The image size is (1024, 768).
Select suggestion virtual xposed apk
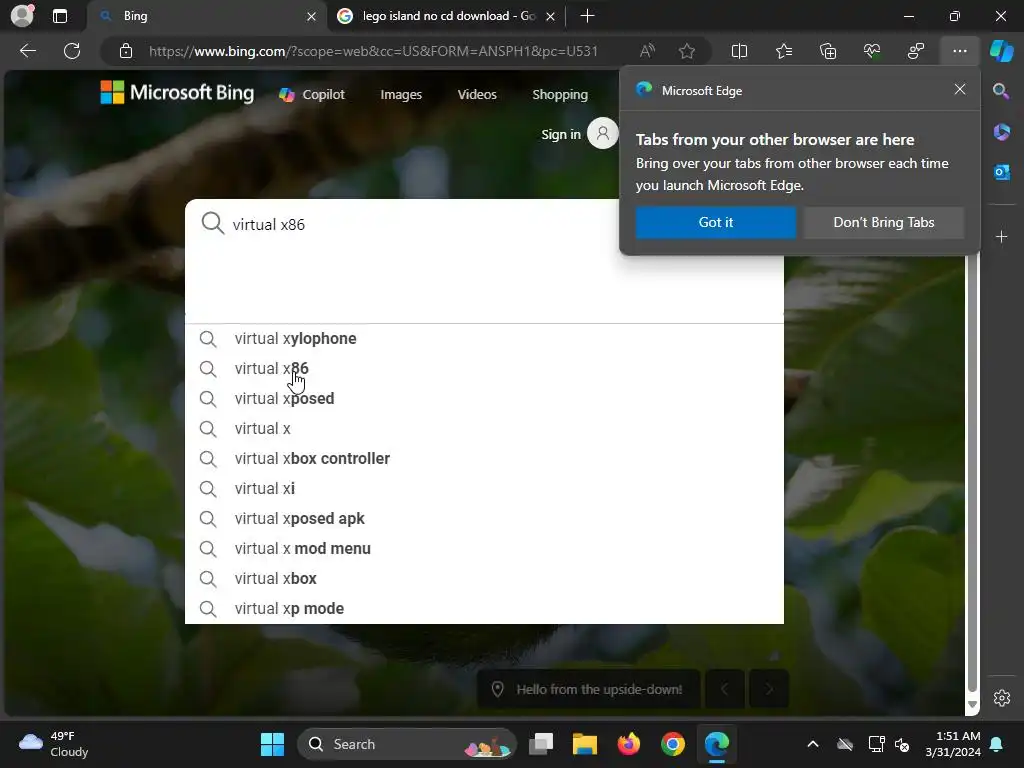click(x=484, y=519)
